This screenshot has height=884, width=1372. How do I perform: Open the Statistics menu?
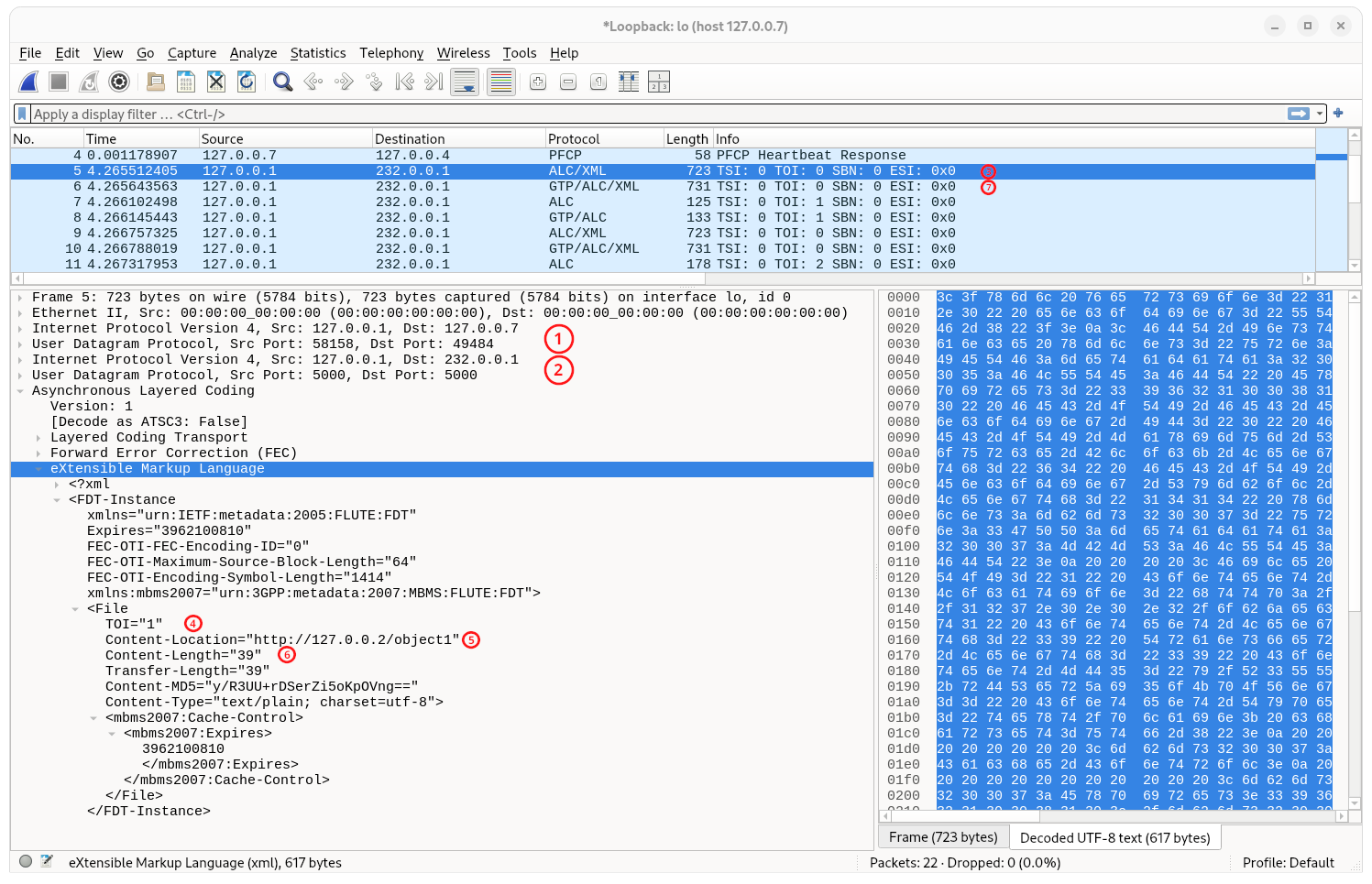pos(318,53)
